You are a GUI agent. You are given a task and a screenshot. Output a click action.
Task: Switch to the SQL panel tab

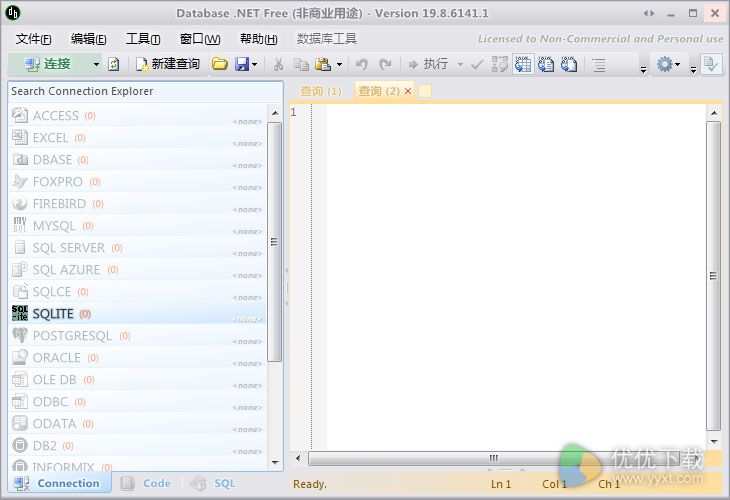pos(213,483)
